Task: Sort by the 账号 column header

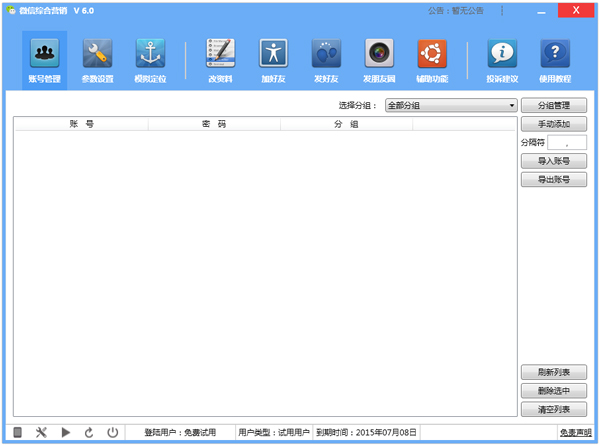Action: tap(81, 124)
